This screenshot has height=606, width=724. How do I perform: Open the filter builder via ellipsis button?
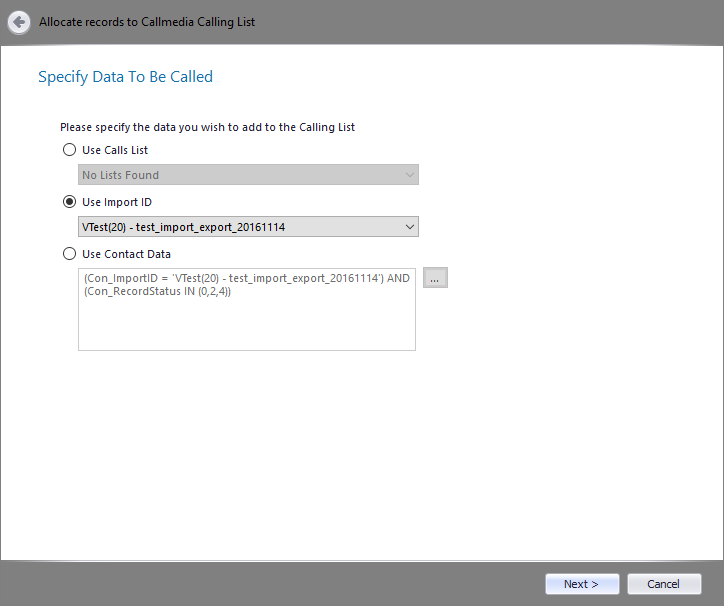[x=435, y=278]
